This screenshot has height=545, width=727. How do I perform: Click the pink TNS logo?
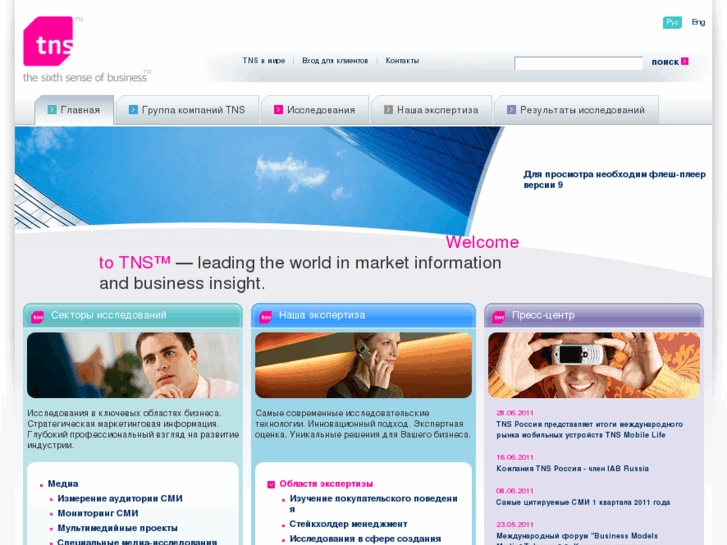point(48,41)
